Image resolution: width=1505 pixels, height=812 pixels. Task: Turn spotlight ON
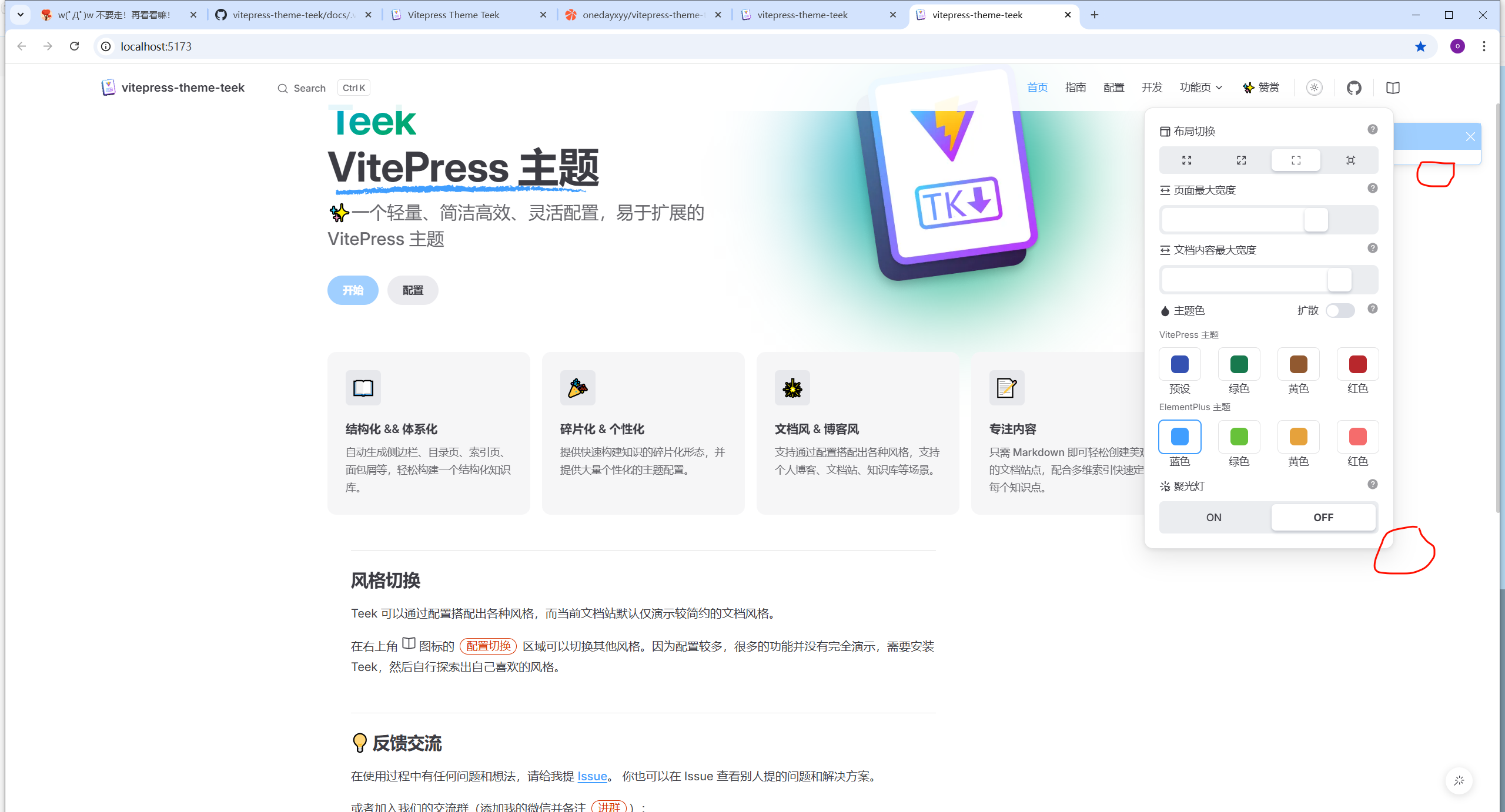pos(1213,518)
